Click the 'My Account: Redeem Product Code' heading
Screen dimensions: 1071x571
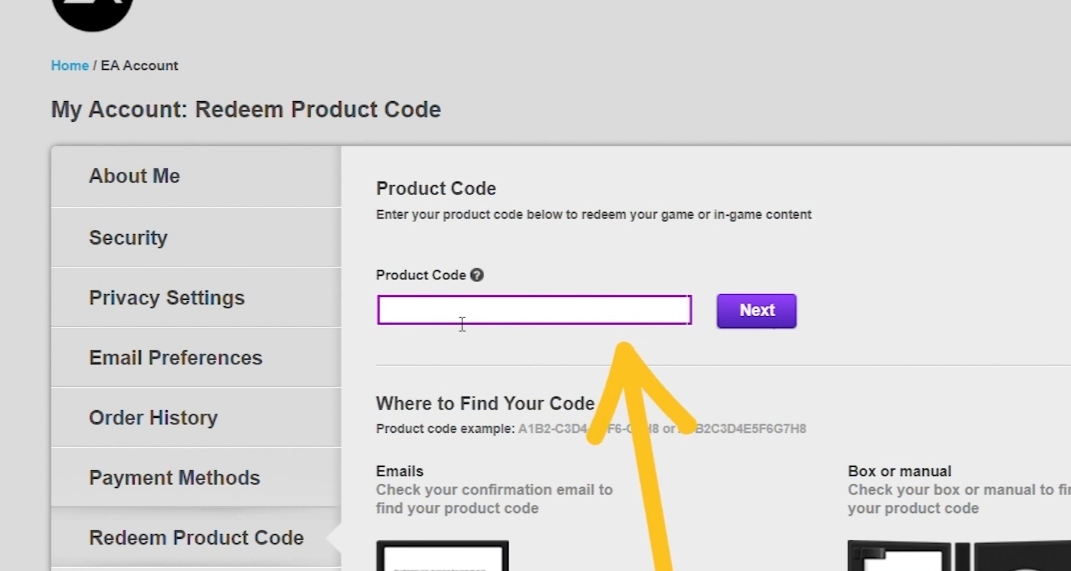point(246,110)
